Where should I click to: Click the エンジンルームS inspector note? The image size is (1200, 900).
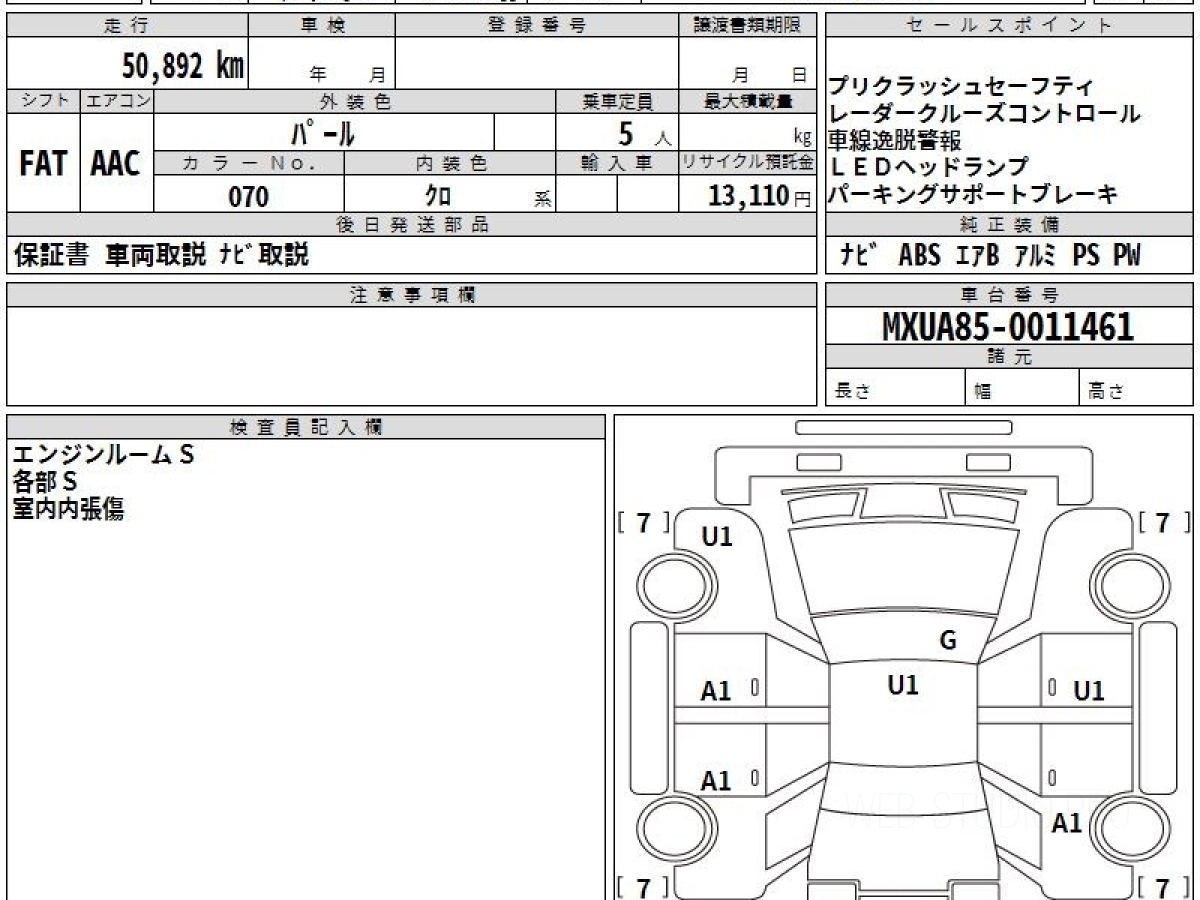[103, 455]
